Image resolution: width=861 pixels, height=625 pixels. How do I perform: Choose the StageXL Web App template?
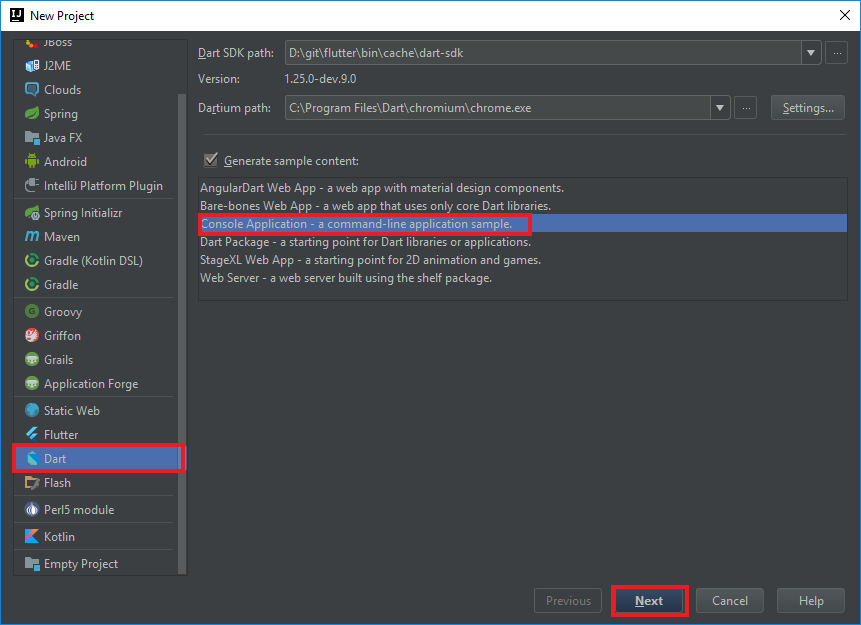click(x=370, y=260)
